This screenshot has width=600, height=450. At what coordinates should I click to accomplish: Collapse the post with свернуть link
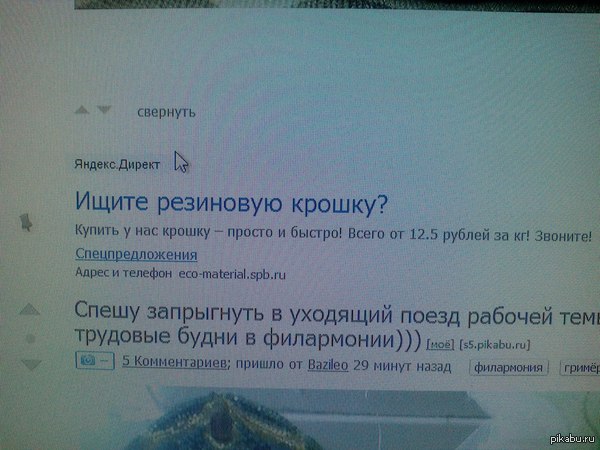pyautogui.click(x=166, y=112)
